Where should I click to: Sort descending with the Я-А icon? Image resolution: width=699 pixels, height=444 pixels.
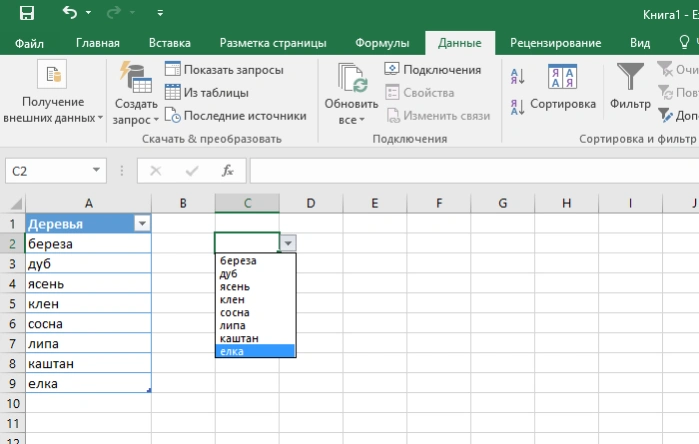517,107
